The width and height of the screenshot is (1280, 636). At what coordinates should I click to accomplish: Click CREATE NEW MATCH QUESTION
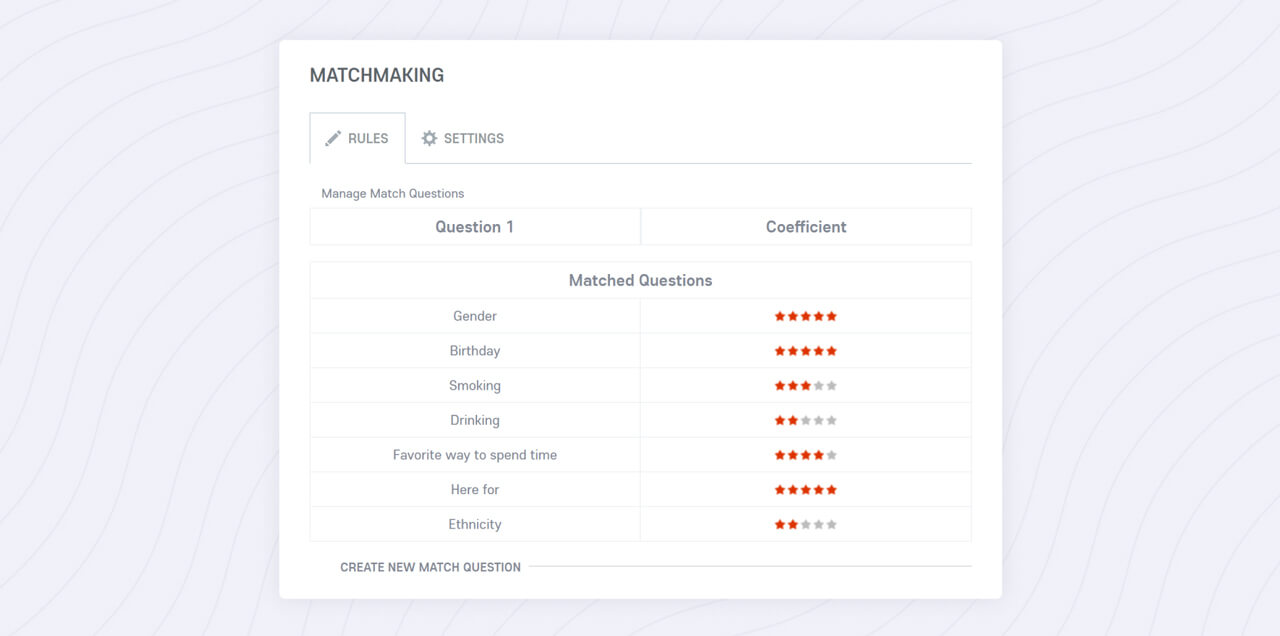coord(429,567)
